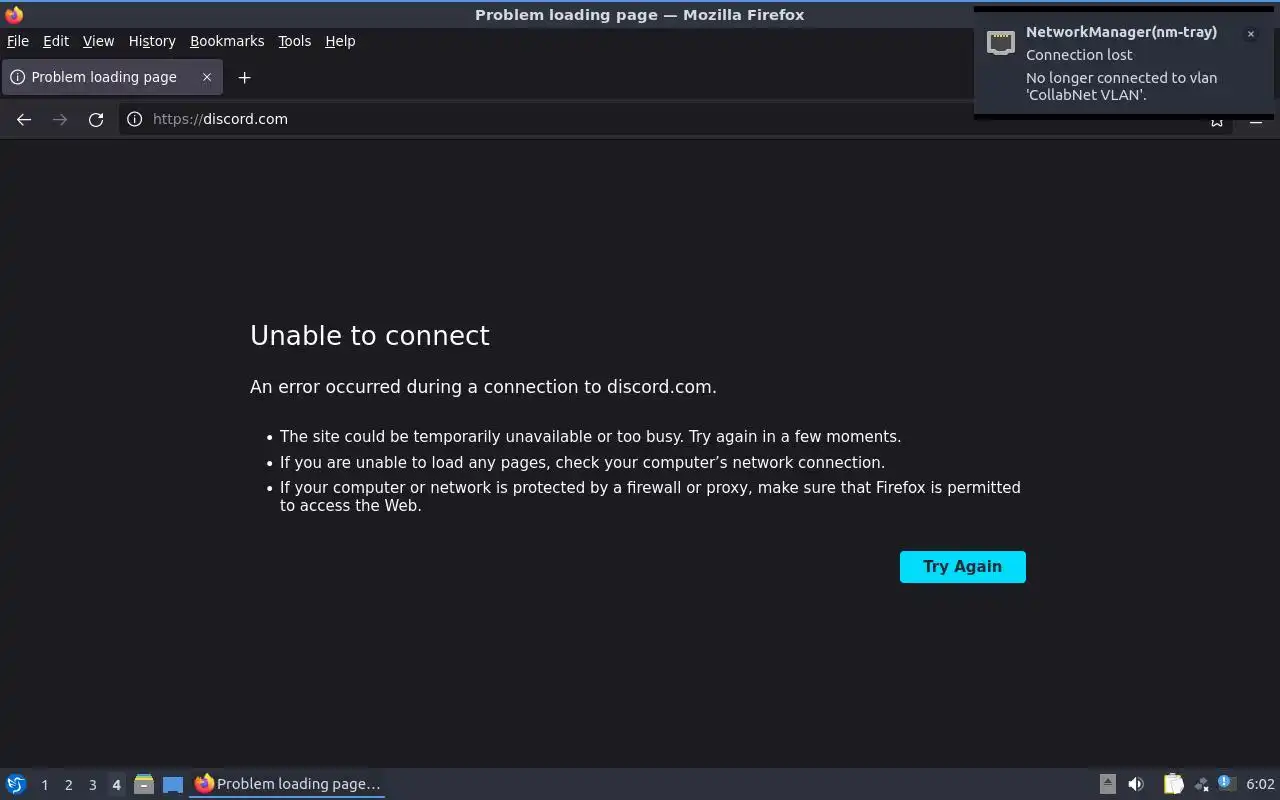
Task: Open the file manager from the taskbar
Action: coord(144,784)
